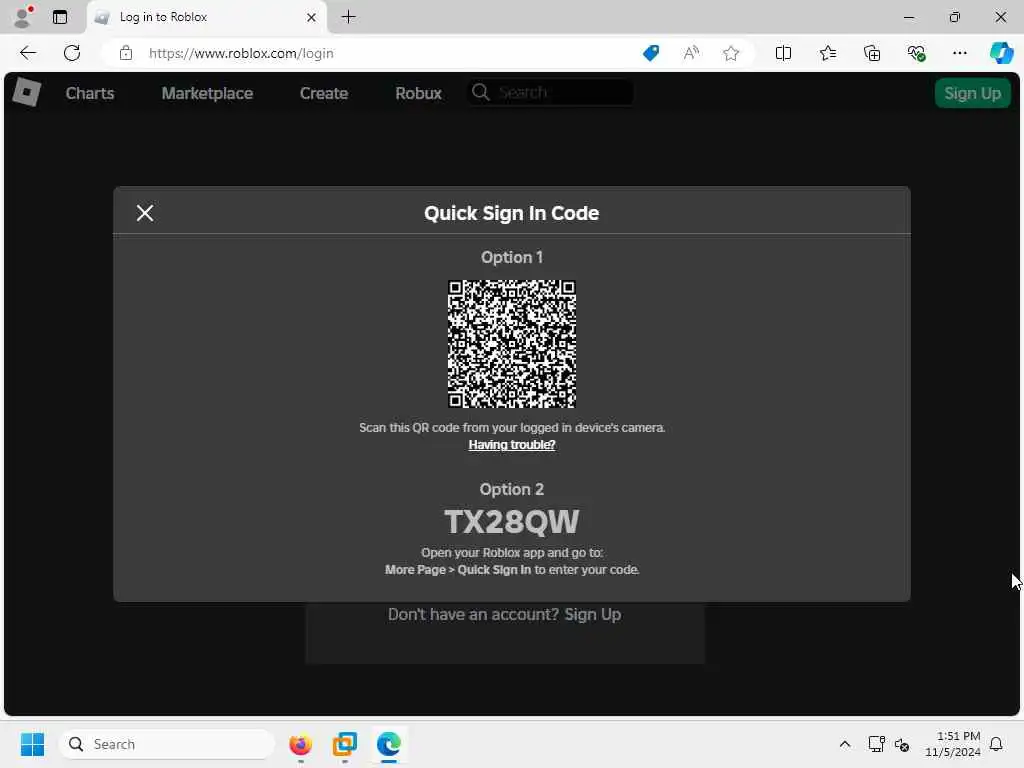This screenshot has width=1024, height=768.
Task: Click the Option 1 heading
Action: (x=511, y=257)
